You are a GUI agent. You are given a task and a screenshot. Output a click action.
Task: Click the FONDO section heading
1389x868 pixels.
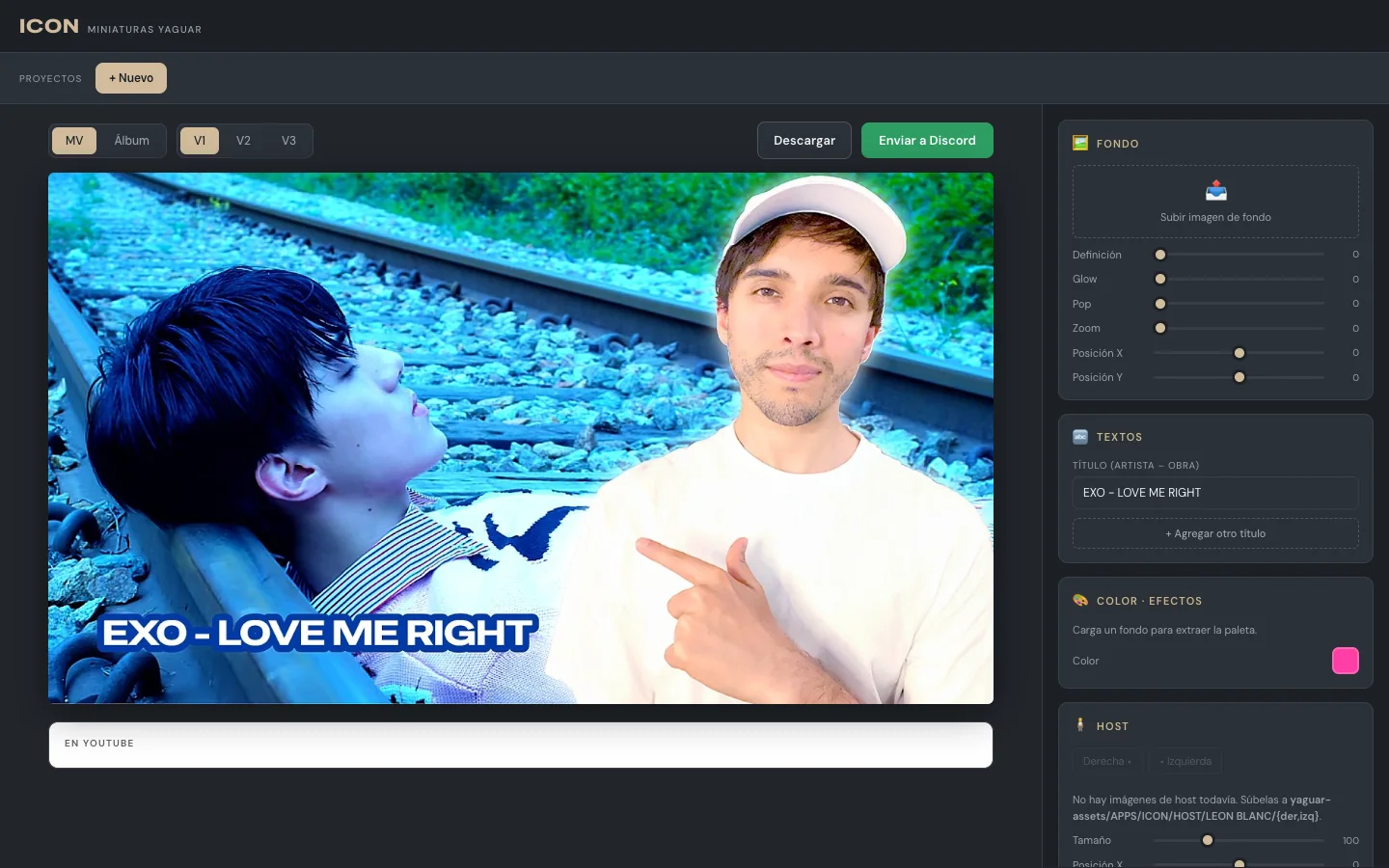1118,144
